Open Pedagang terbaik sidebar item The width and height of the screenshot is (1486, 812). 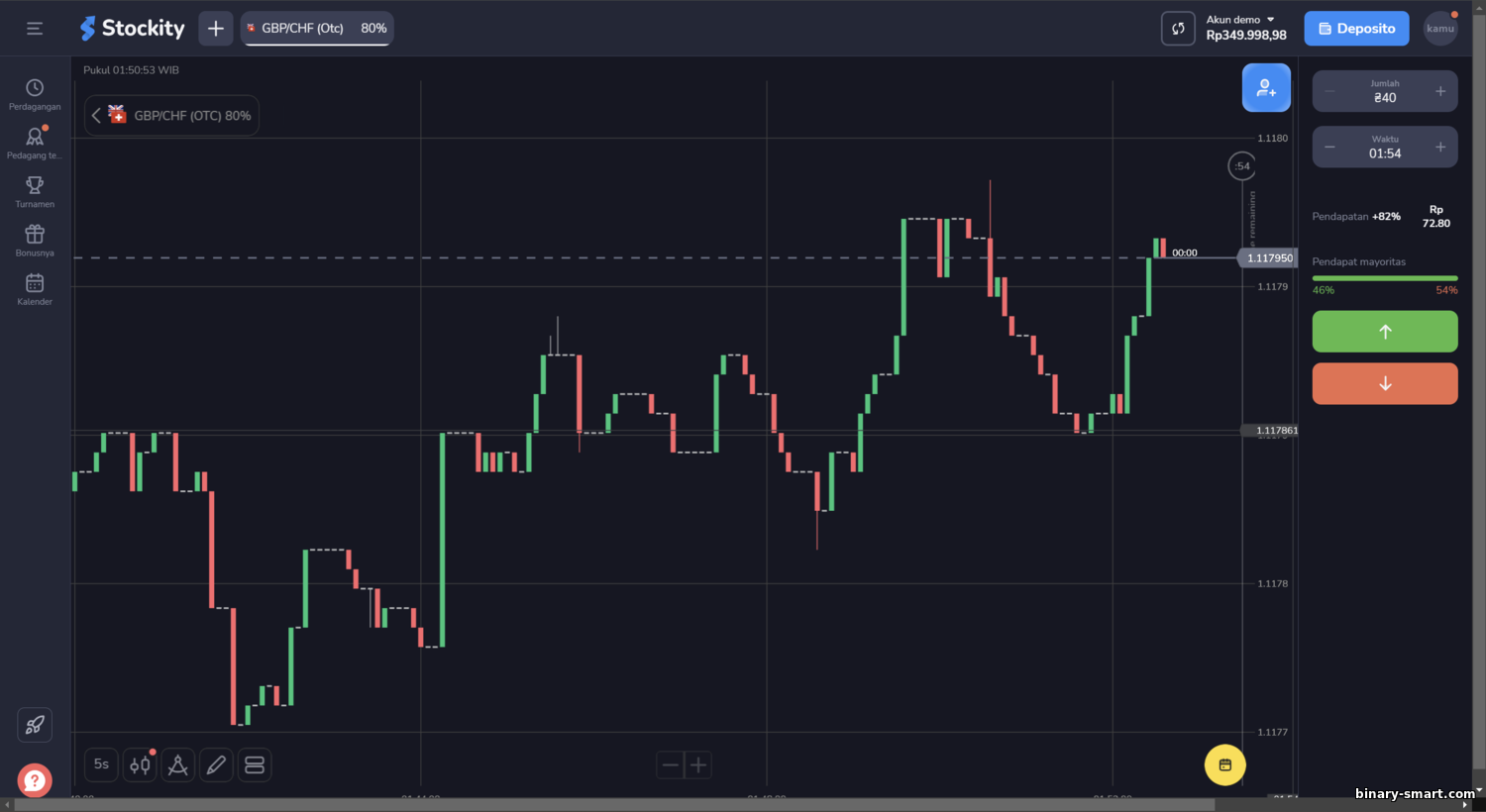[35, 144]
